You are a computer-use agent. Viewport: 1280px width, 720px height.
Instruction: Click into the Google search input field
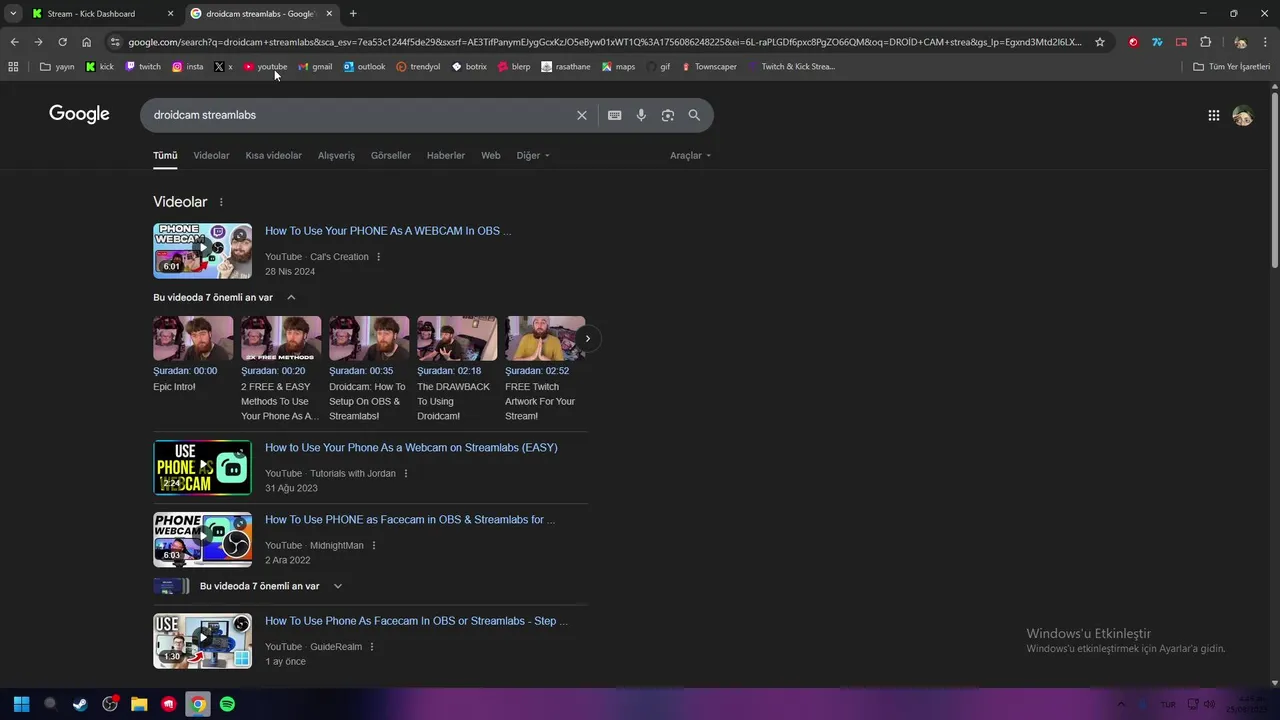pyautogui.click(x=360, y=115)
